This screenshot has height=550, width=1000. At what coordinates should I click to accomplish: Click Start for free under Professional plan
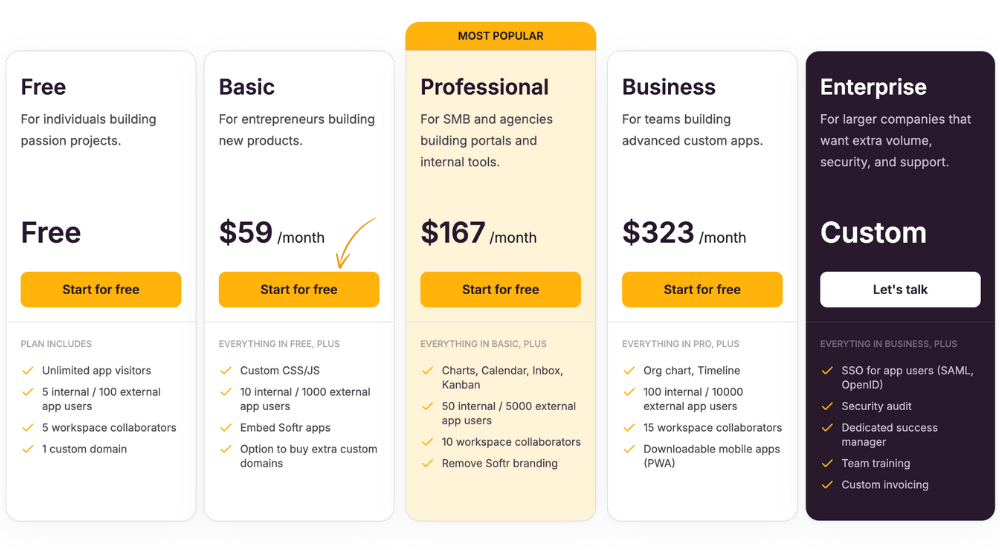coord(501,290)
